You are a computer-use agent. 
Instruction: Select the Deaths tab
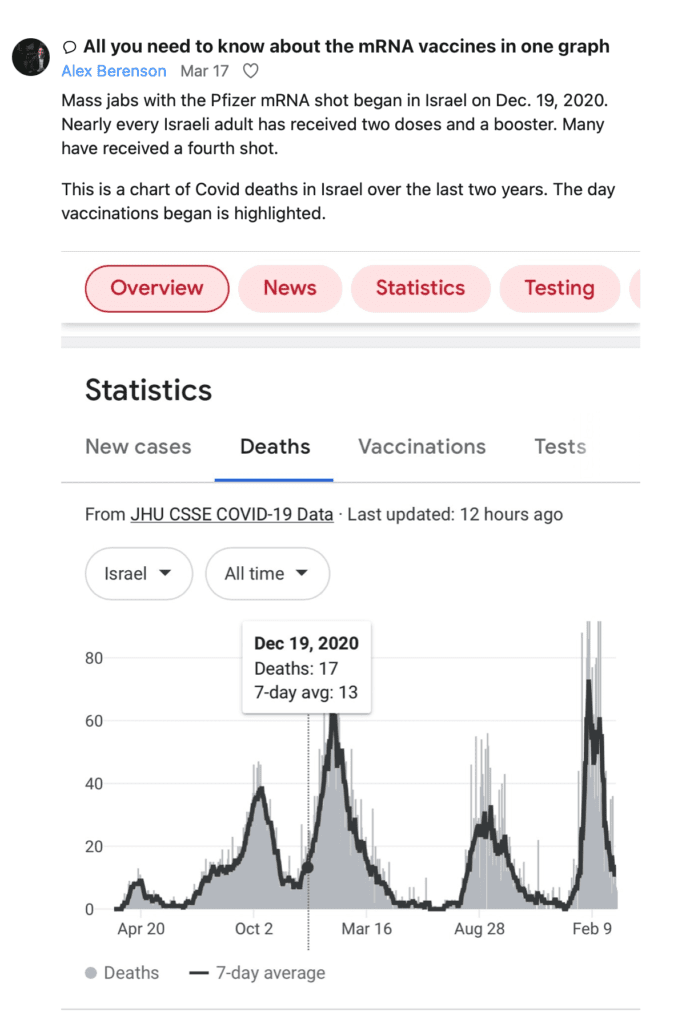pos(275,447)
